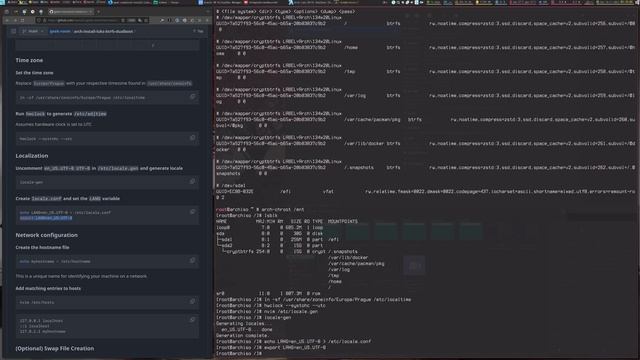The width and height of the screenshot is (640, 360).
Task: Click 'Generation complete.' output in terminal
Action: tap(242, 335)
